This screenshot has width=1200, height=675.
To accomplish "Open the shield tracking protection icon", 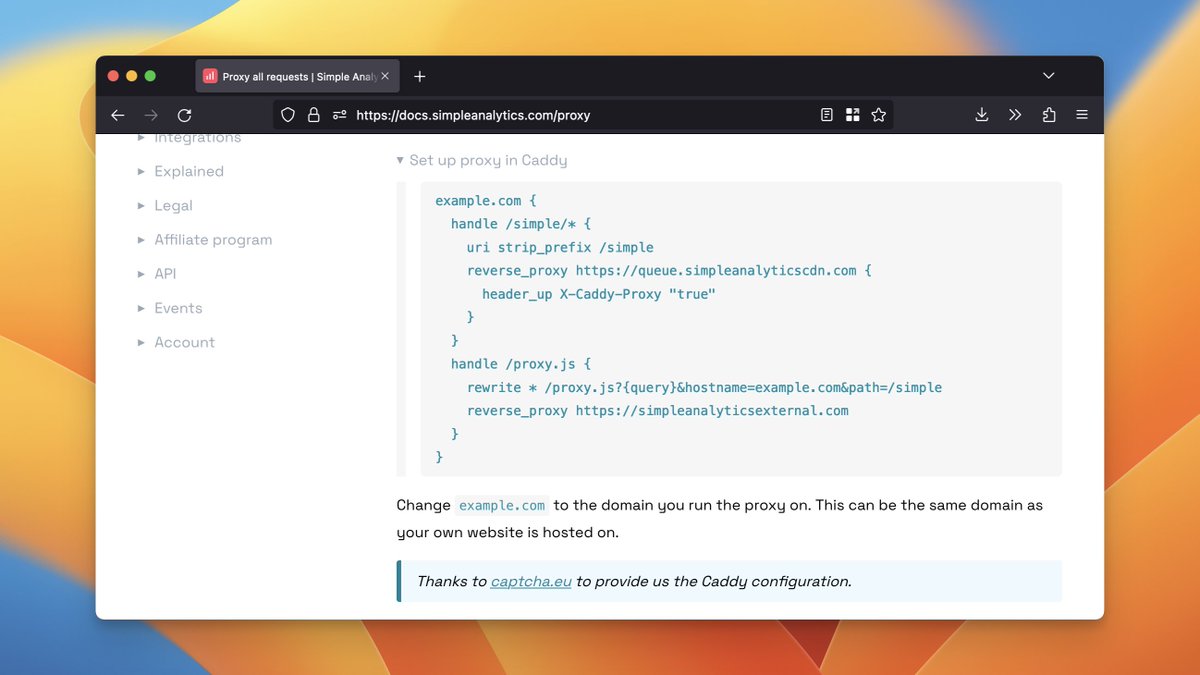I will pos(288,115).
